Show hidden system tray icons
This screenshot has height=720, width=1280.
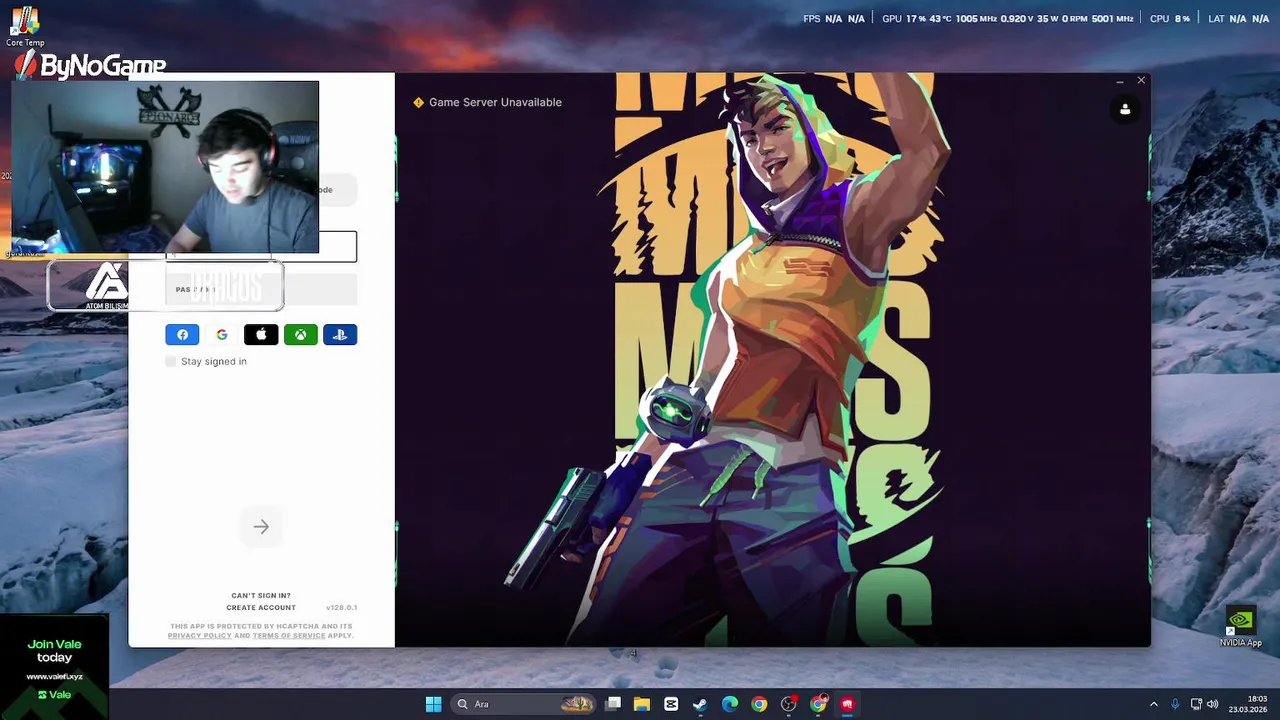coord(1153,704)
